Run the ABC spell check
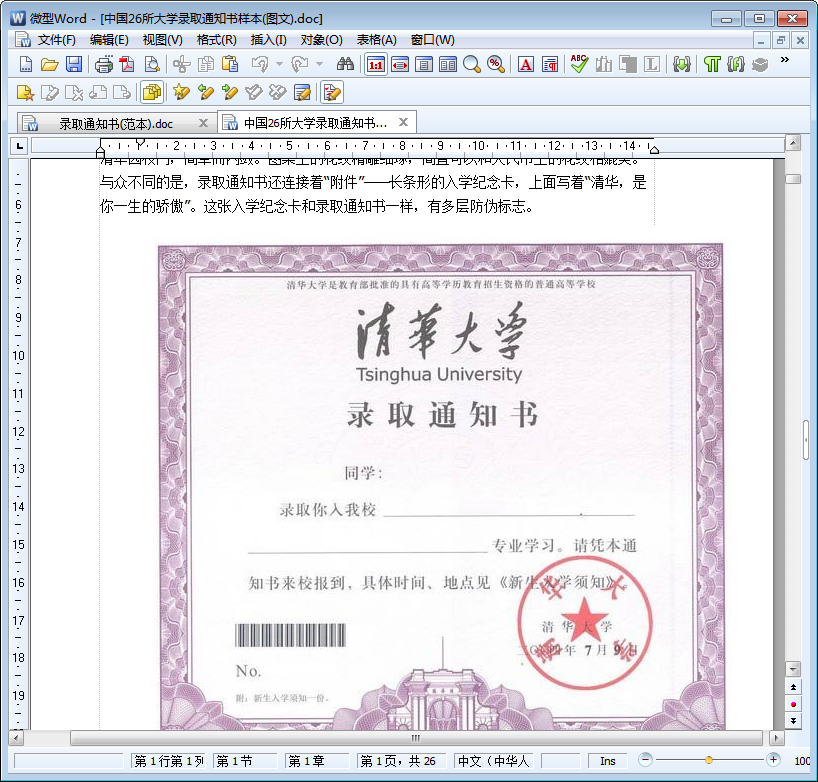 579,64
